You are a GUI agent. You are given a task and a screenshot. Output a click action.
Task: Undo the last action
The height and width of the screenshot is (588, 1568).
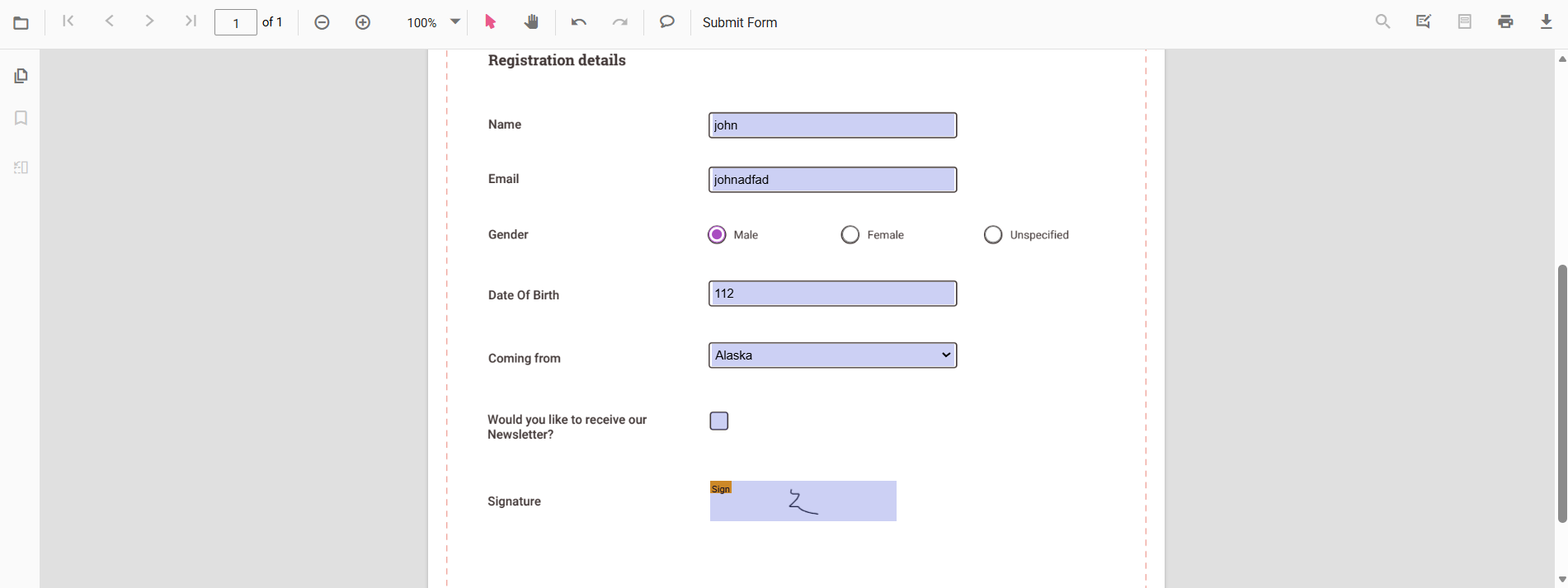pos(578,22)
